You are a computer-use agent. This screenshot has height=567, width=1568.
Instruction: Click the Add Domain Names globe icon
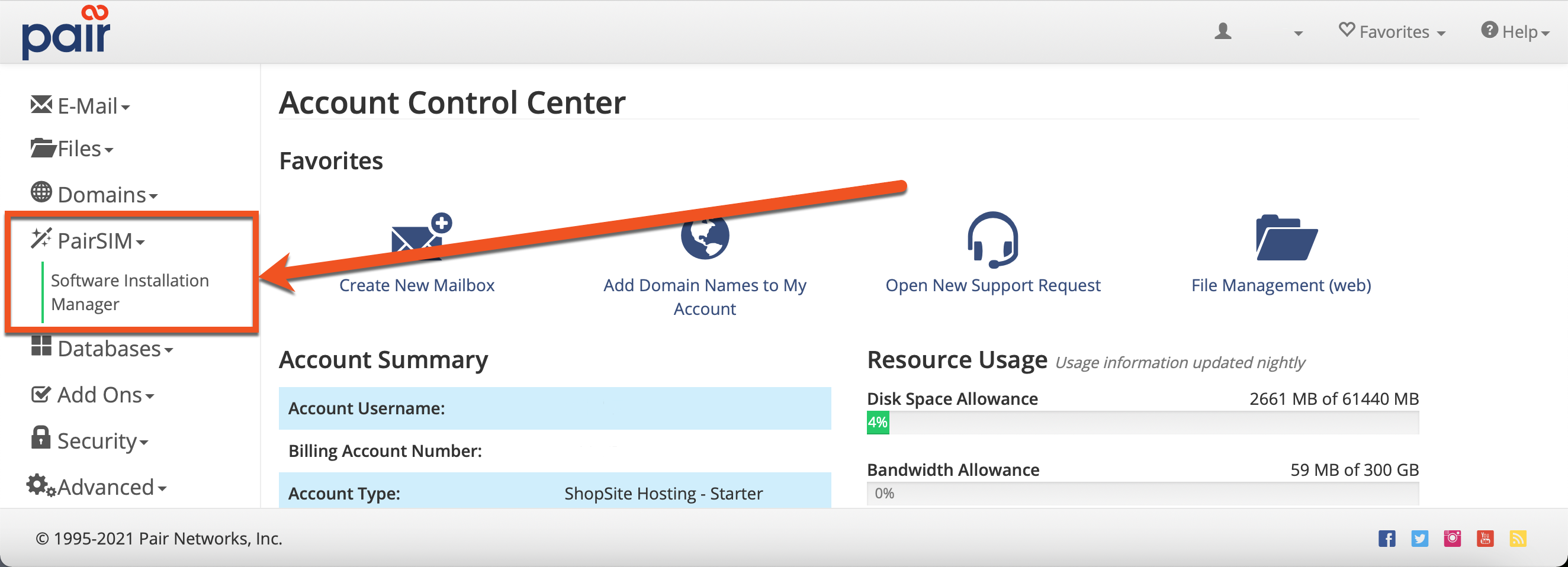[705, 236]
